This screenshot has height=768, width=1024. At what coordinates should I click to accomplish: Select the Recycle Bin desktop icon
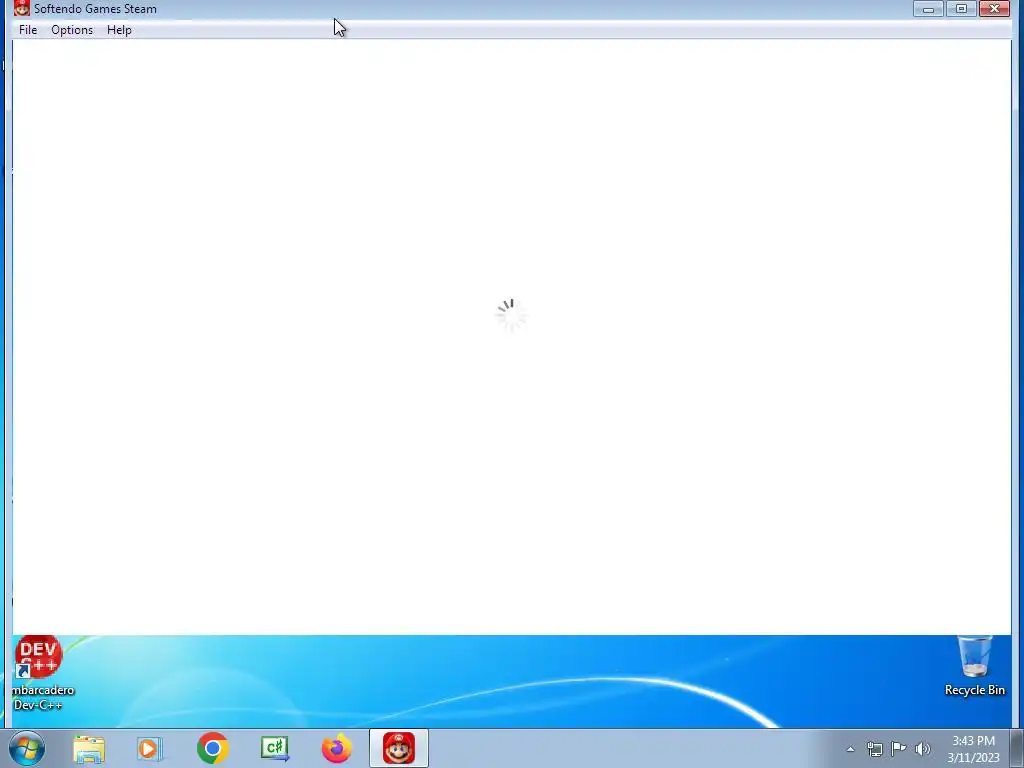pos(974,665)
